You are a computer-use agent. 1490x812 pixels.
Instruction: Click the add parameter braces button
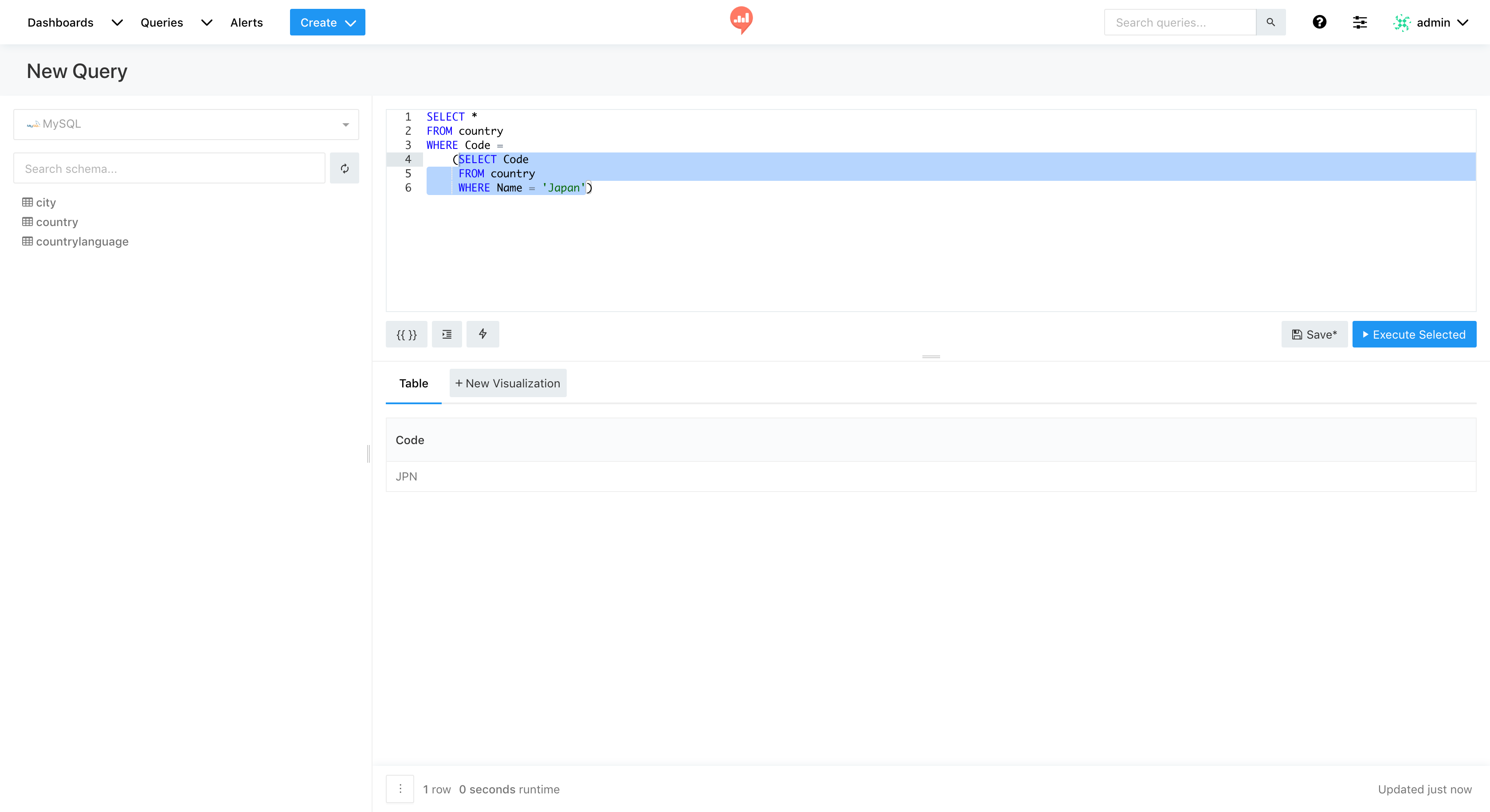[x=406, y=335]
